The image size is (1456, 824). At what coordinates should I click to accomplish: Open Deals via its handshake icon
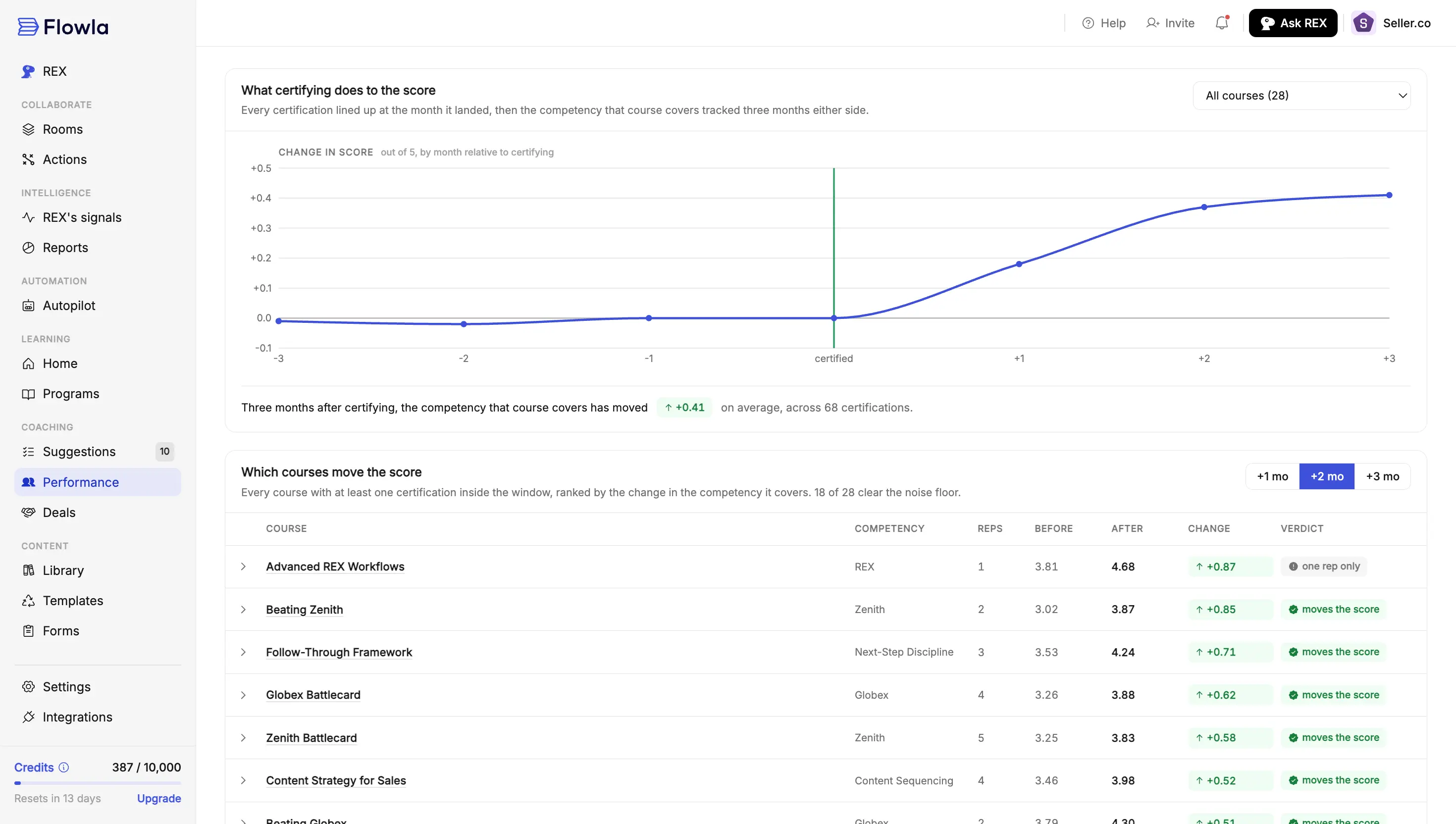point(28,512)
